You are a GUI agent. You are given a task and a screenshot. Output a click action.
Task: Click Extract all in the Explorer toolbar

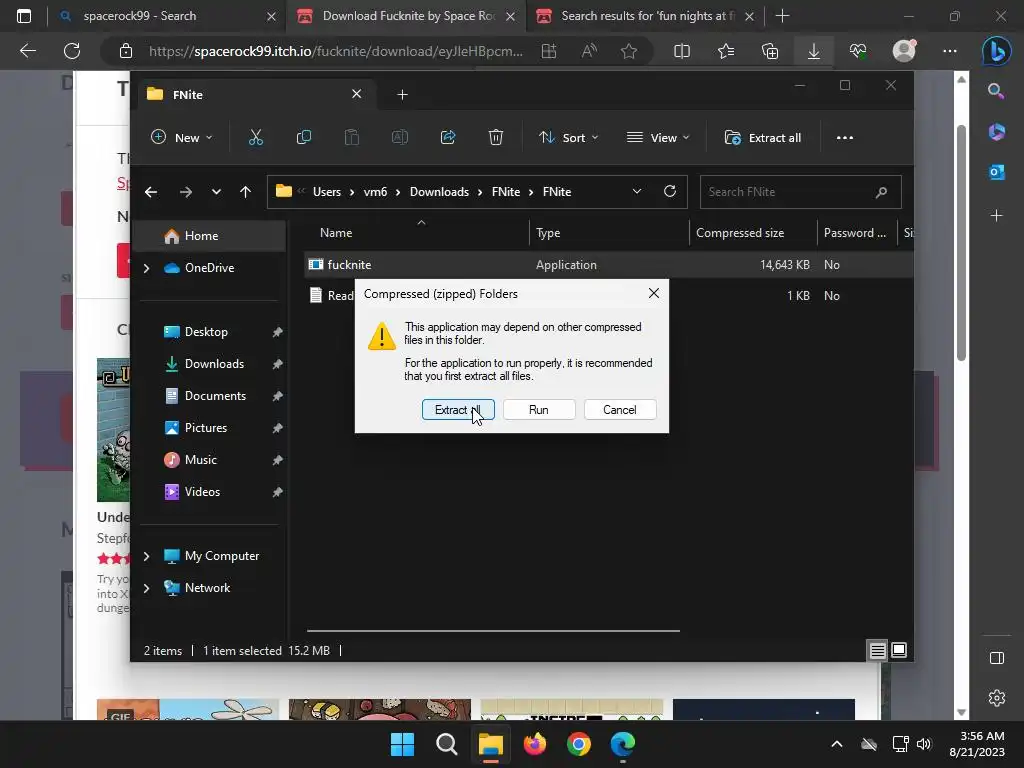point(763,138)
